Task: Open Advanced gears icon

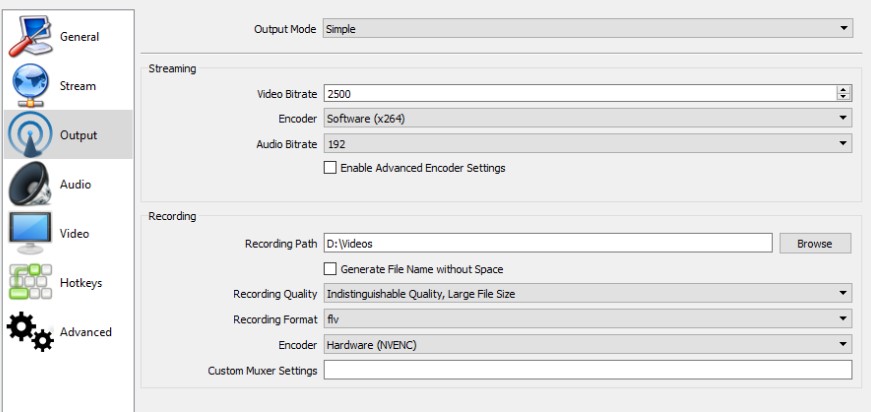Action: tap(29, 331)
